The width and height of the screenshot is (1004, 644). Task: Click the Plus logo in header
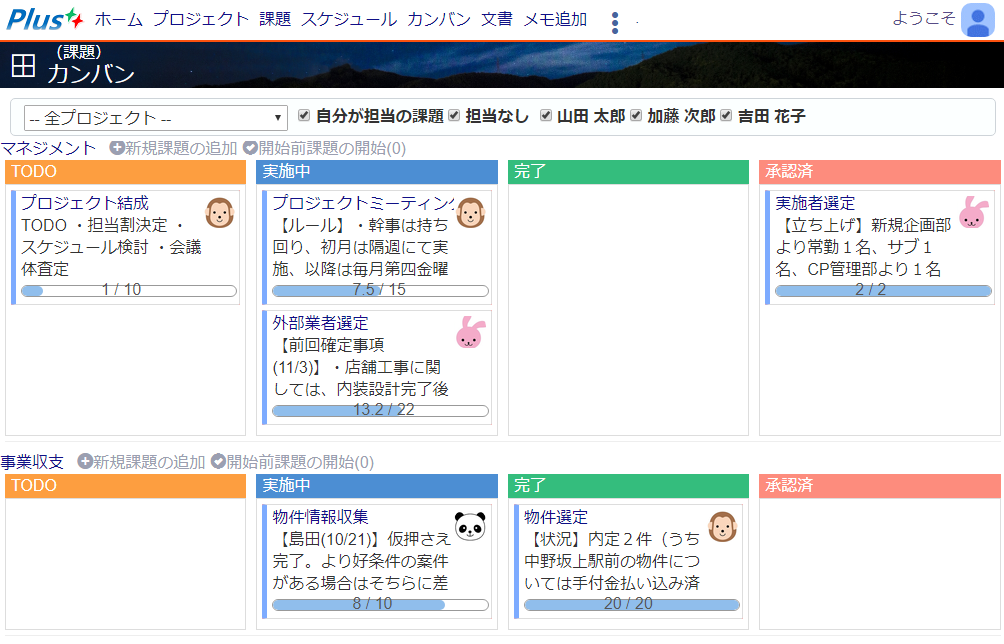[x=45, y=19]
